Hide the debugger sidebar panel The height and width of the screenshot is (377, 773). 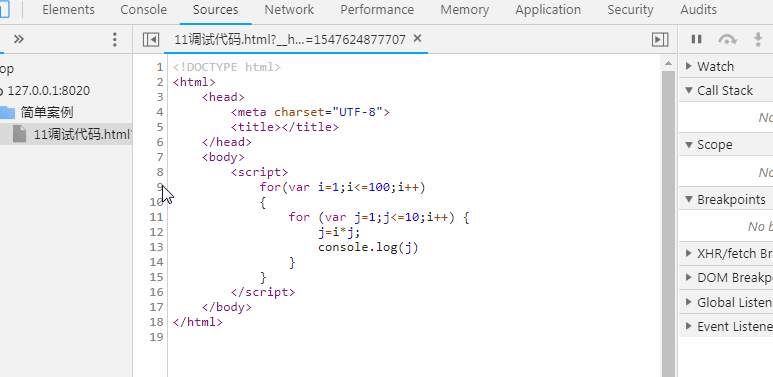(660, 39)
